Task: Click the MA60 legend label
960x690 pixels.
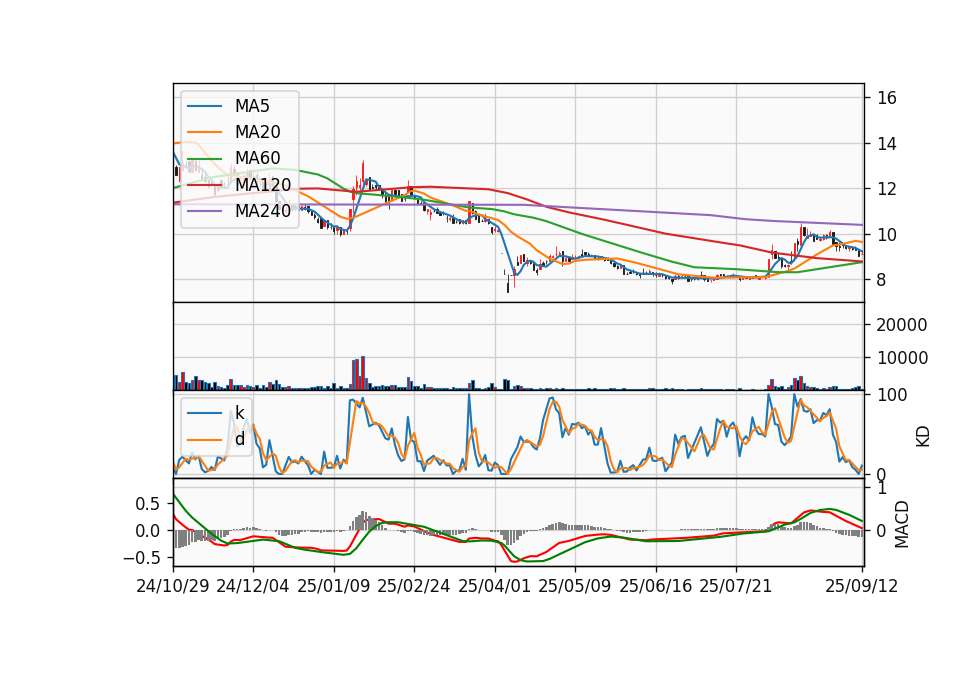Action: pyautogui.click(x=257, y=158)
